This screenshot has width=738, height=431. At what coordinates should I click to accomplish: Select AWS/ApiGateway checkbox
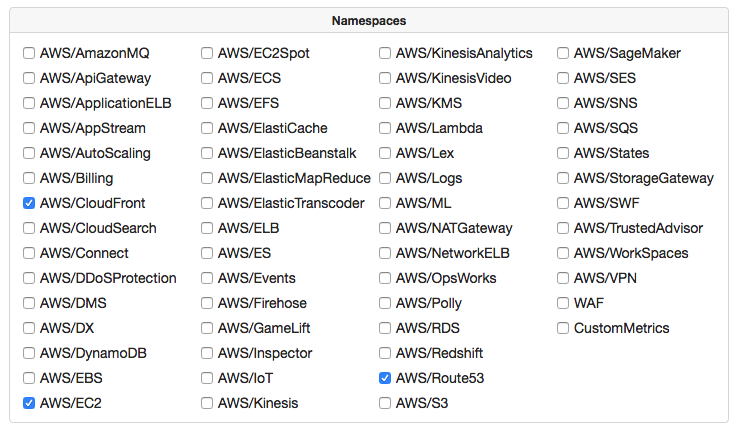click(x=29, y=78)
